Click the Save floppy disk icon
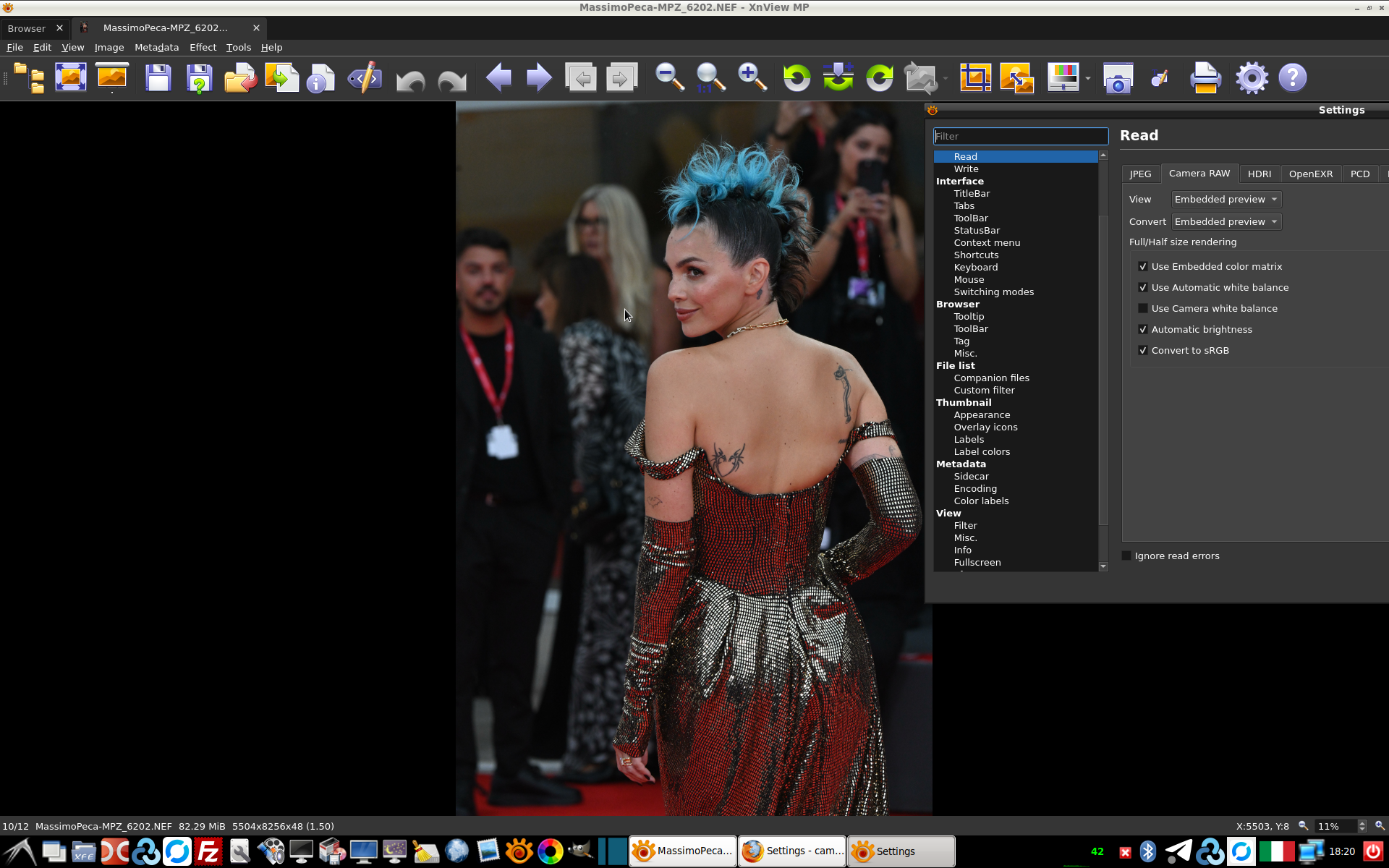This screenshot has height=868, width=1389. click(x=158, y=77)
